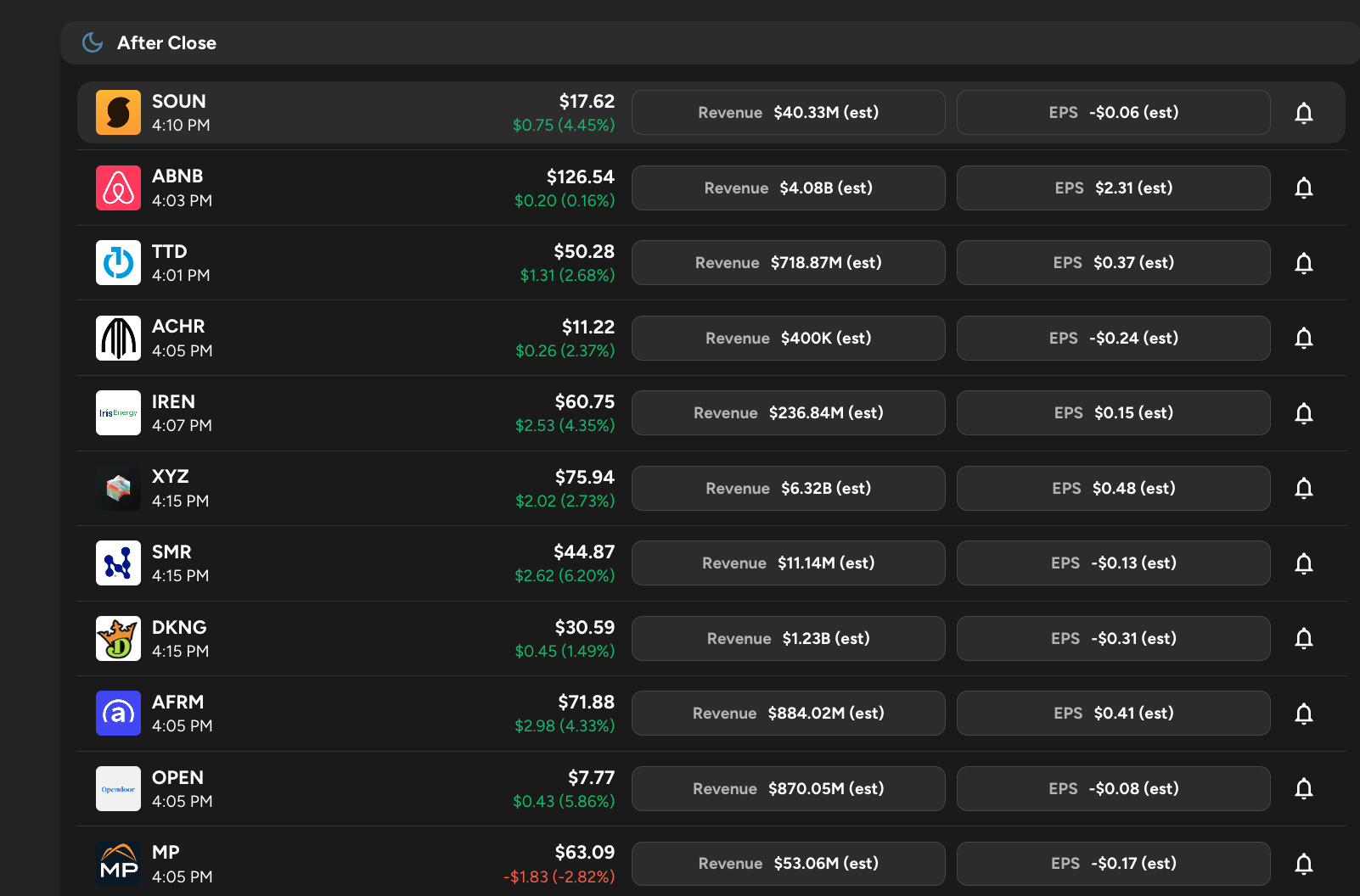Screen dimensions: 1360x896
Task: Click the OPEN Opendoor logo
Action: click(x=118, y=788)
